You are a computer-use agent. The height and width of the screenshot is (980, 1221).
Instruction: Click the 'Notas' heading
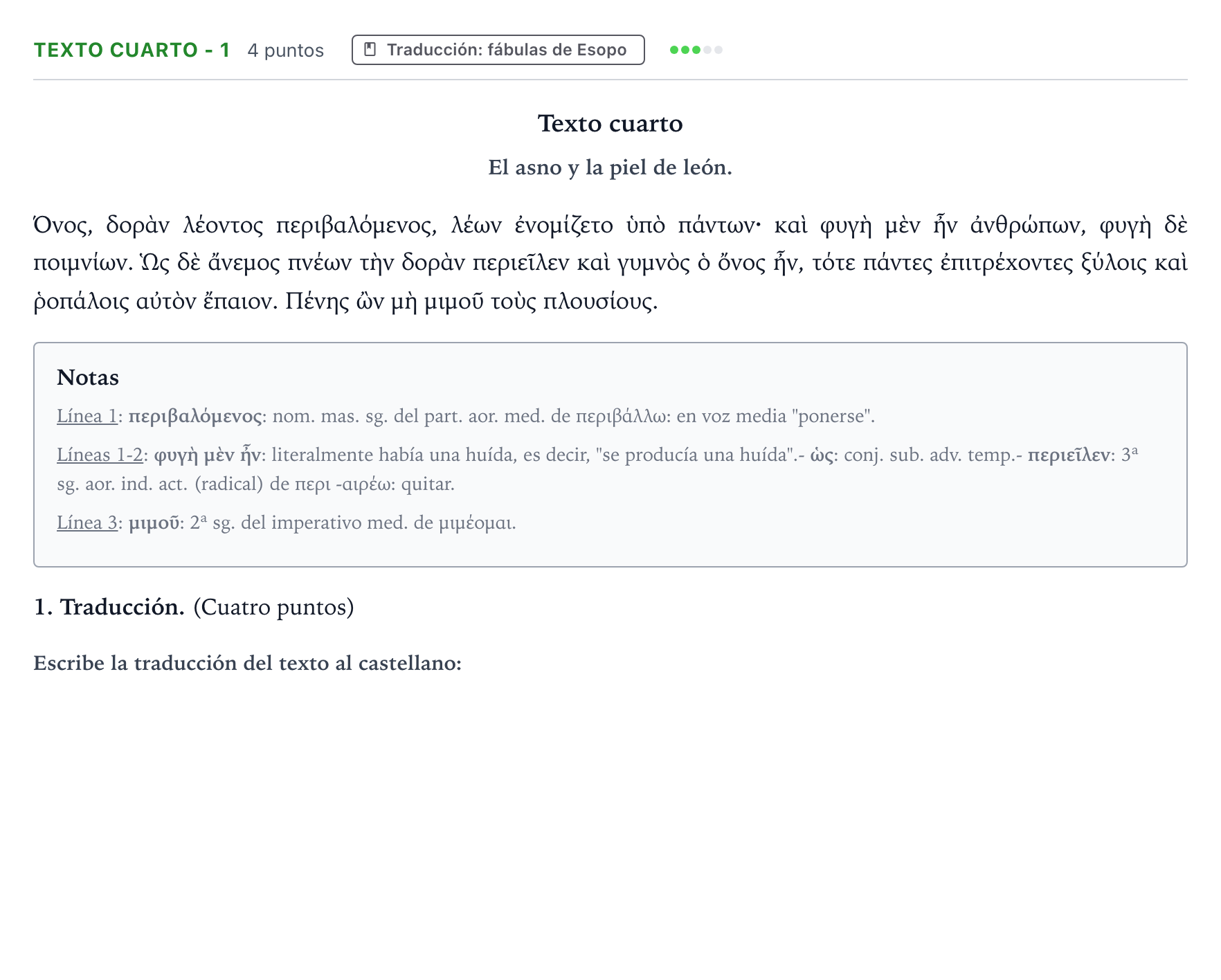[x=88, y=377]
